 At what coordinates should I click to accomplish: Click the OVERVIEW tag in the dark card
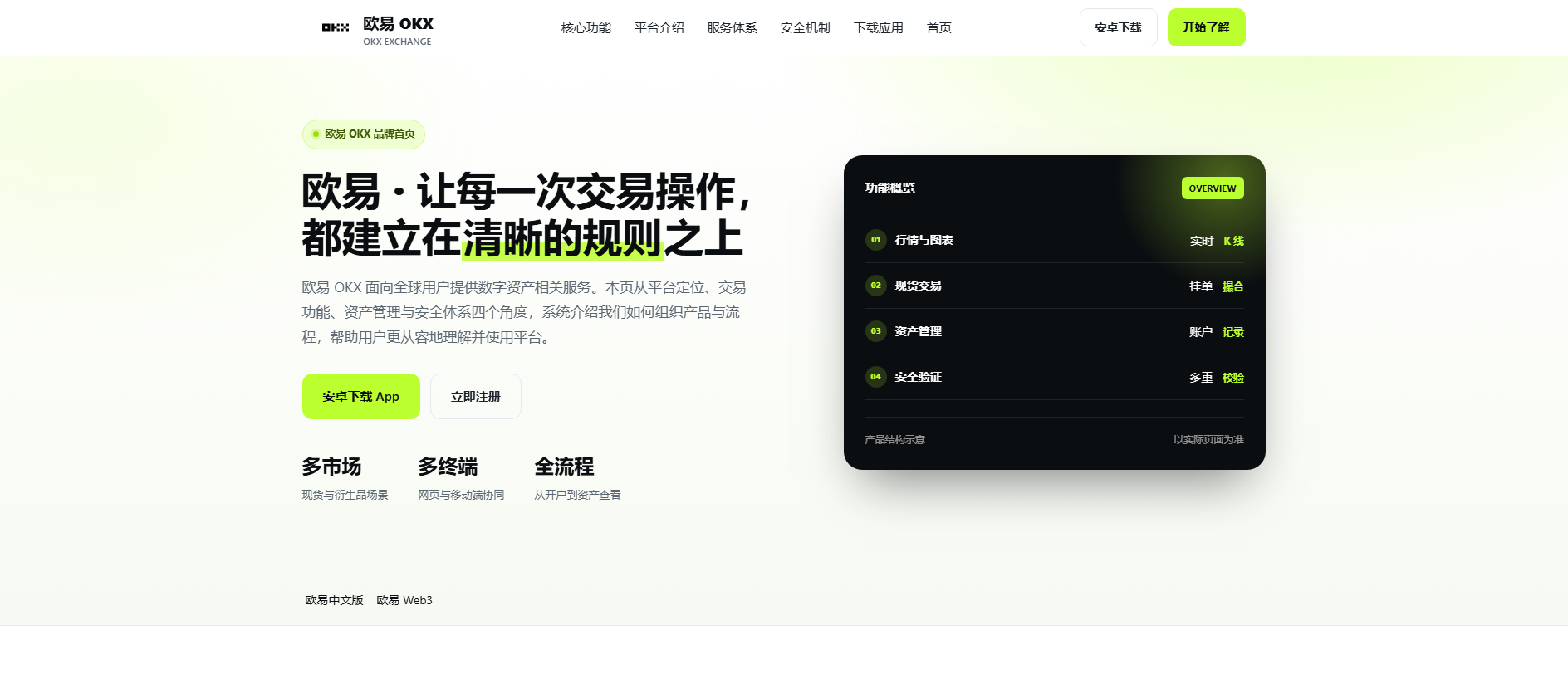(1213, 188)
